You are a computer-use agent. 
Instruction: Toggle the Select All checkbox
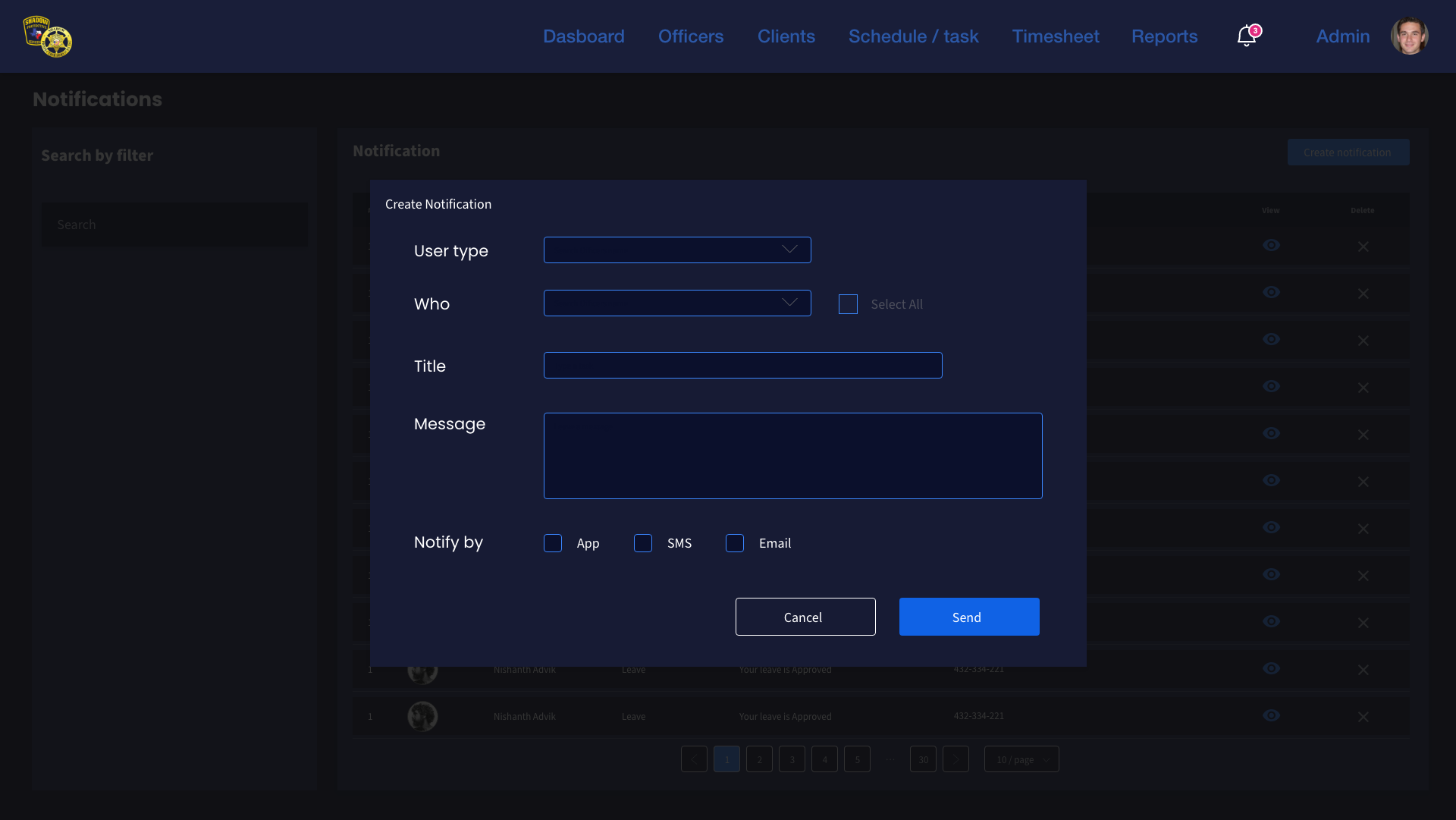click(x=848, y=304)
